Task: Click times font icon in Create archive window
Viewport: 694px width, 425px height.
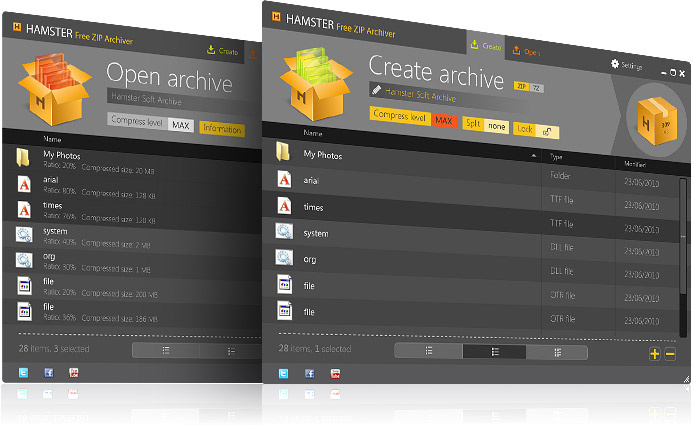Action: pos(284,205)
